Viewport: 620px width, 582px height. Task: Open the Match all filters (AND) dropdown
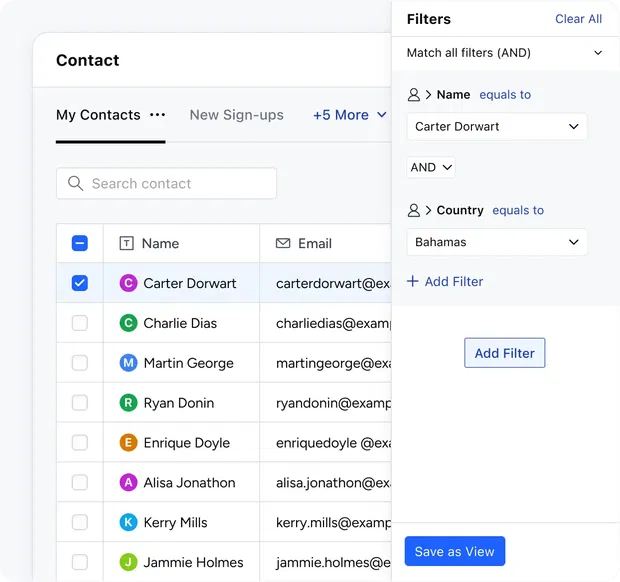pyautogui.click(x=505, y=53)
